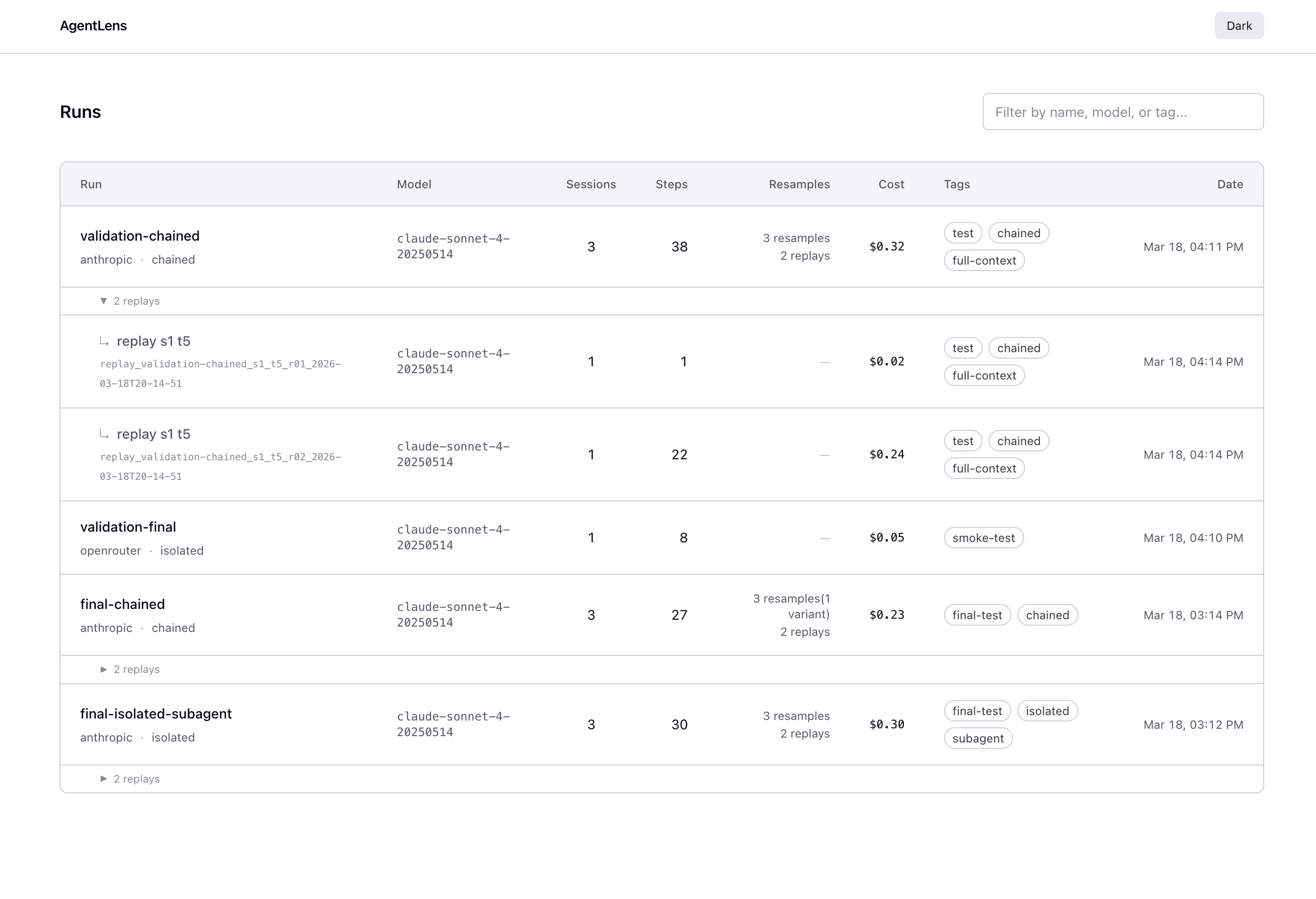This screenshot has width=1316, height=899.
Task: Open the validation-final run
Action: [x=128, y=527]
